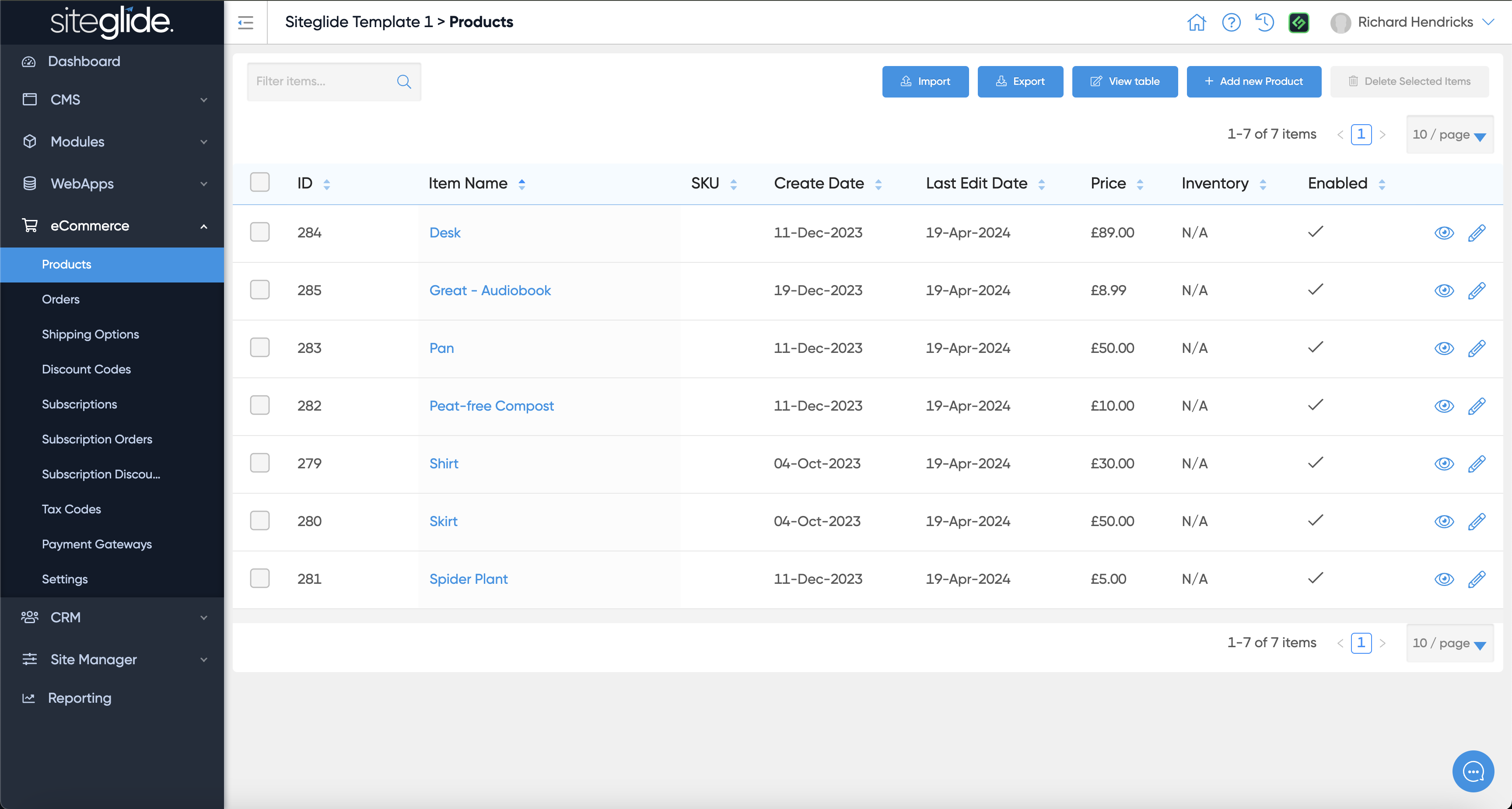Go to Orders in sidebar
1512x809 pixels.
pyautogui.click(x=60, y=299)
